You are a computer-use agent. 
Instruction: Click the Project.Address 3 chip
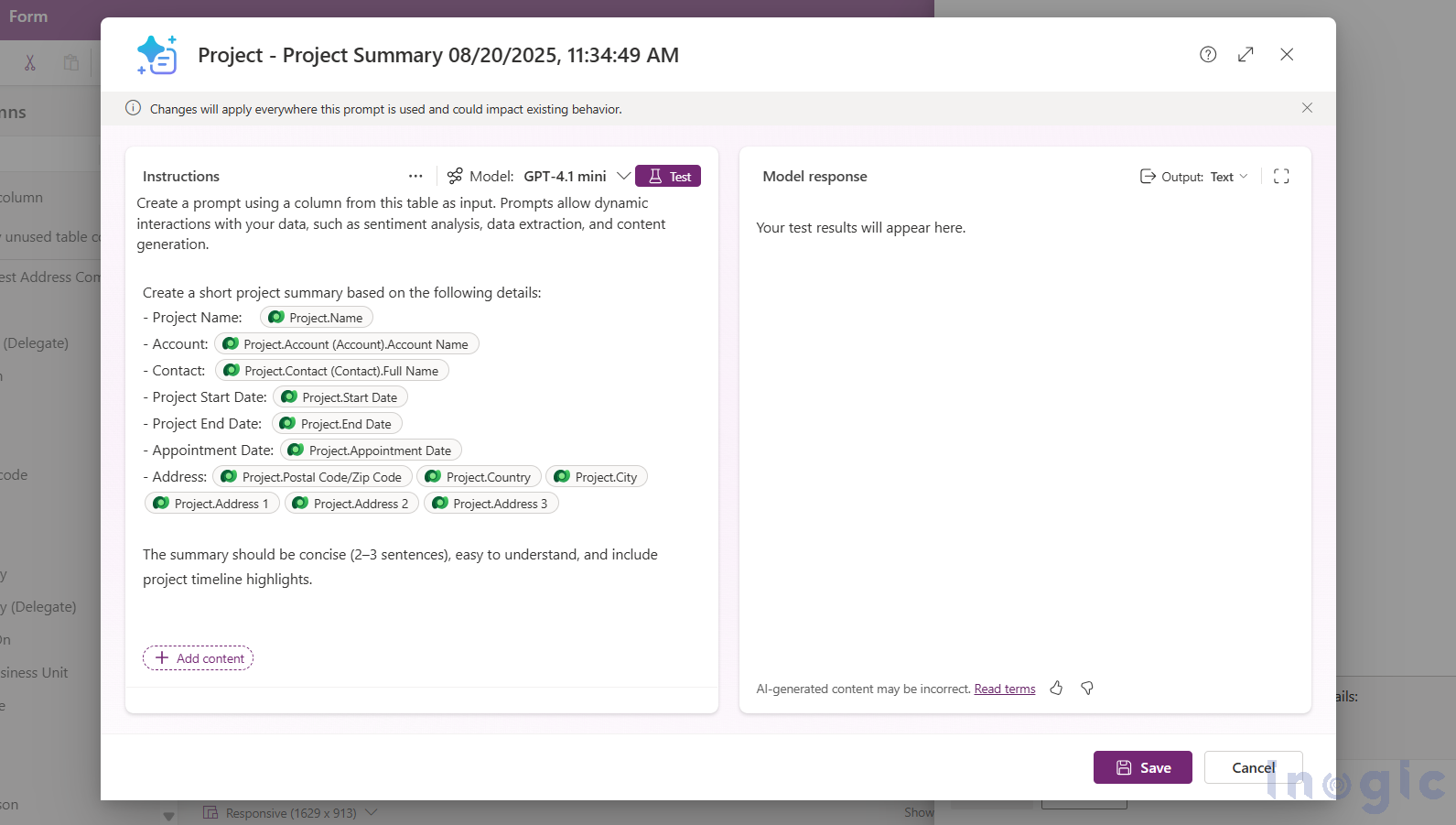pyautogui.click(x=491, y=504)
